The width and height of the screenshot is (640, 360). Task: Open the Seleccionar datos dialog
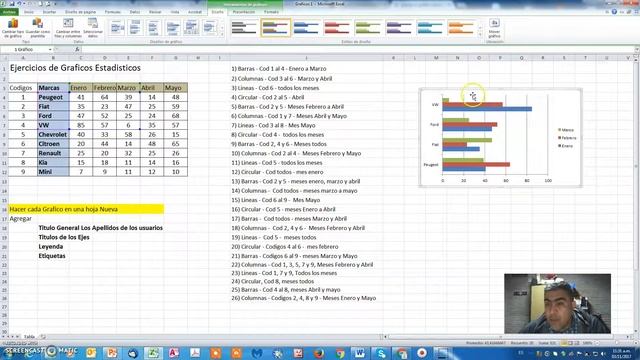(93, 28)
